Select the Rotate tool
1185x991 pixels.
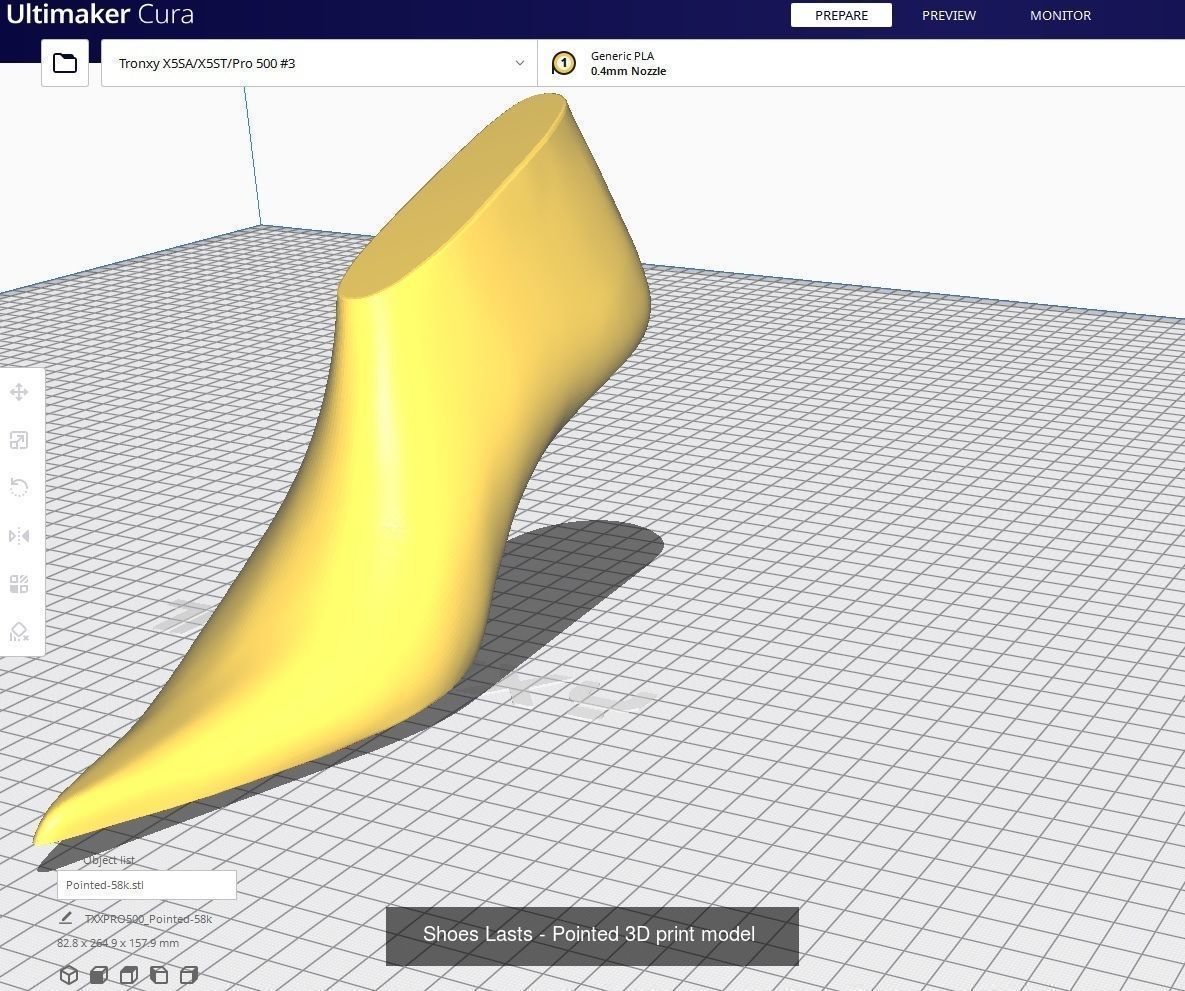[18, 487]
